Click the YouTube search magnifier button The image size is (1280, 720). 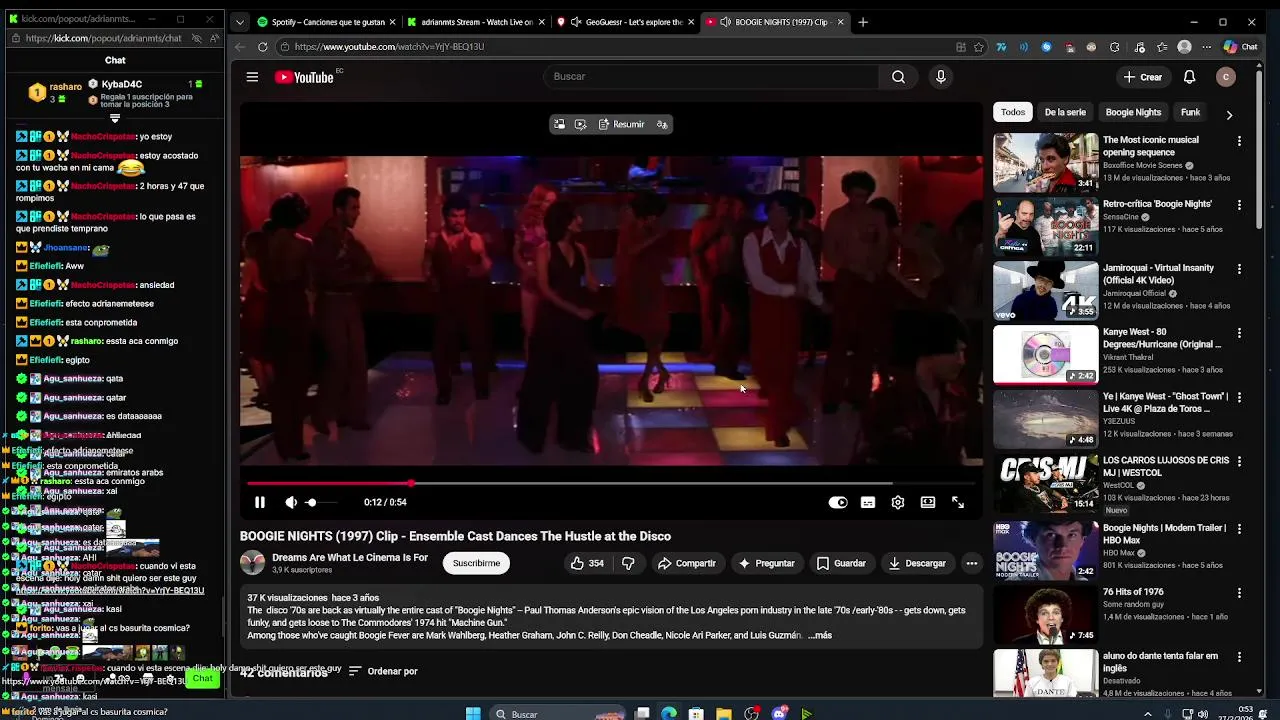pyautogui.click(x=898, y=77)
